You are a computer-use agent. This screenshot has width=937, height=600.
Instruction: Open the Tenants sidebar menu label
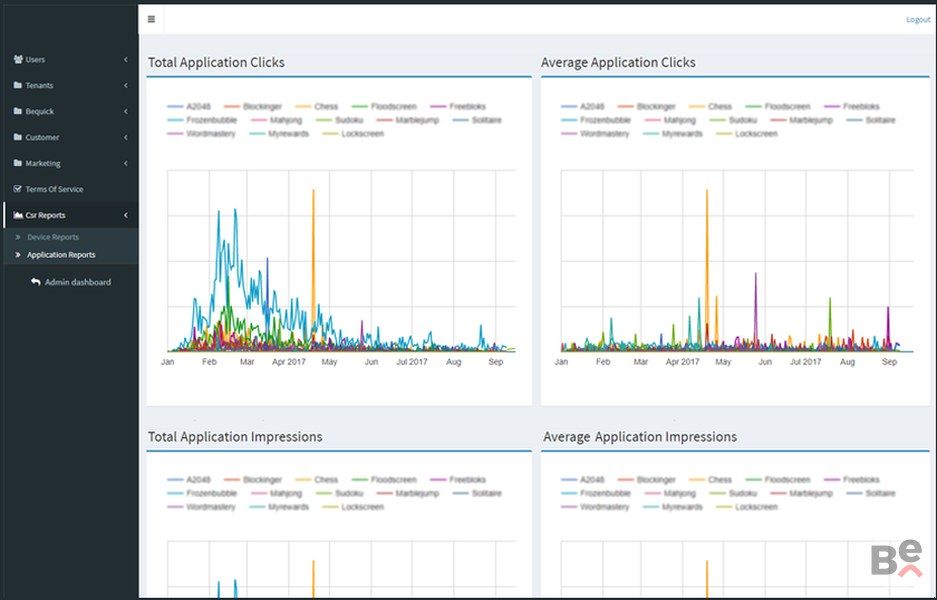pos(39,85)
